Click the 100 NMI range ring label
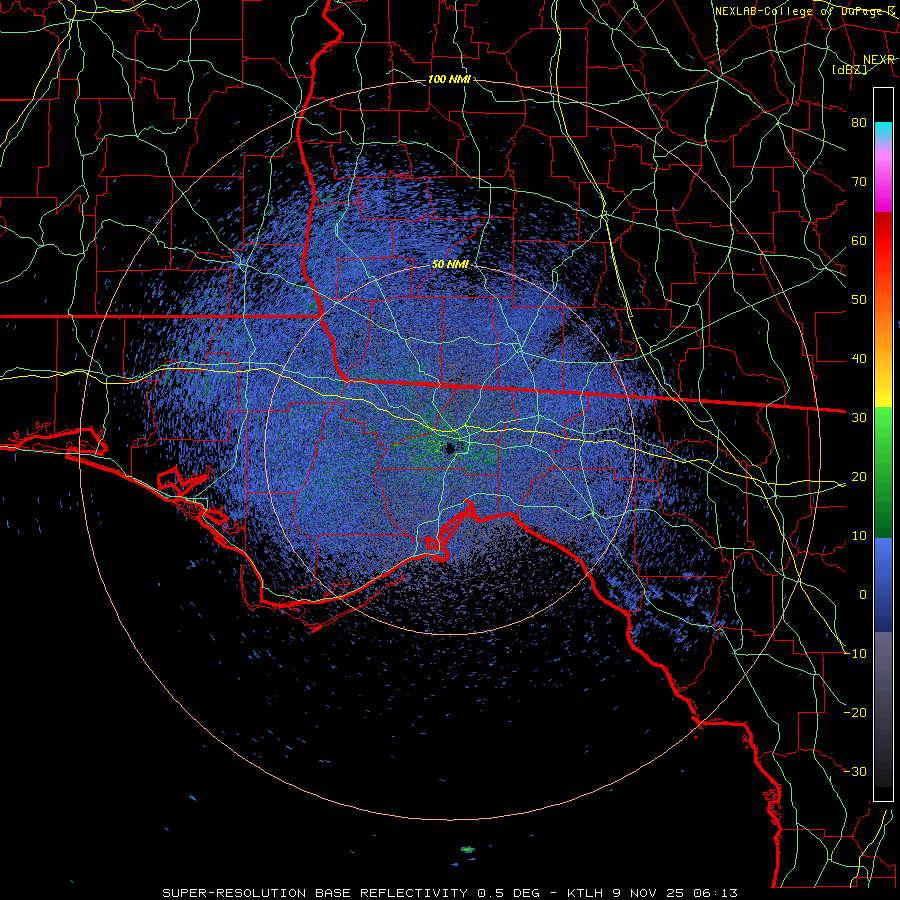The image size is (900, 900). 449,79
